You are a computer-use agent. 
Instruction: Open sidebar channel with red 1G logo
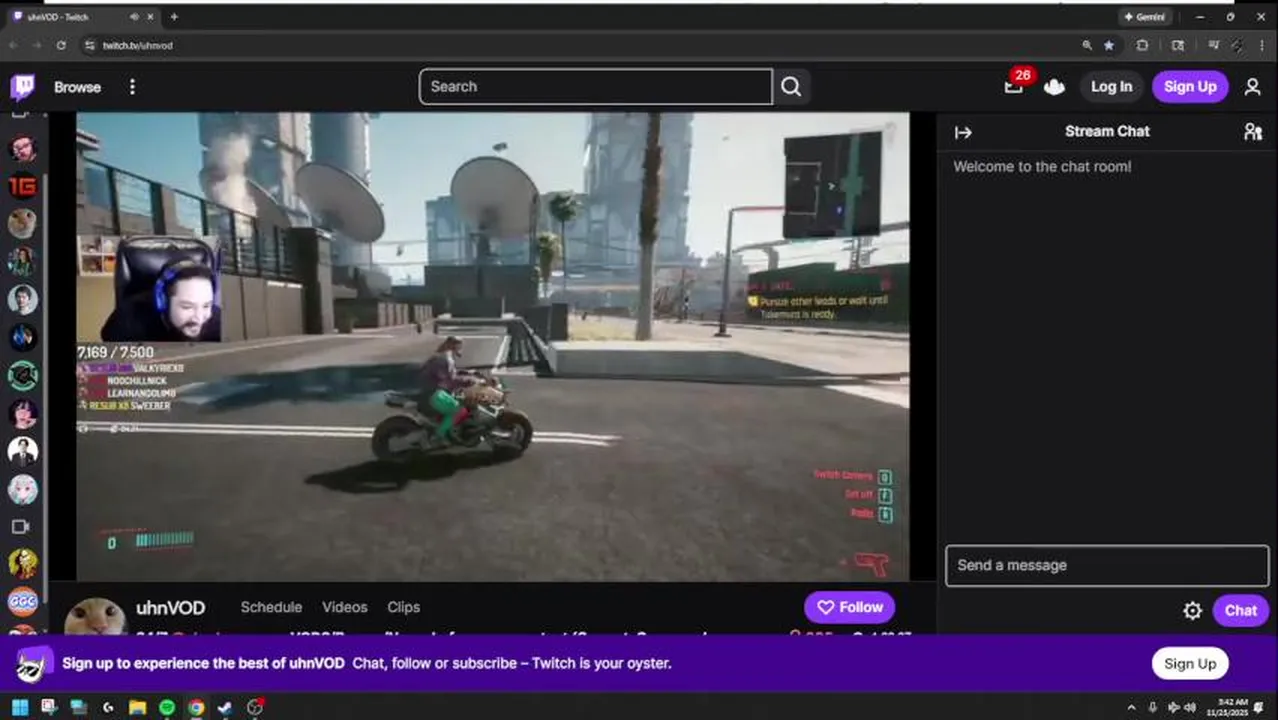pyautogui.click(x=22, y=186)
